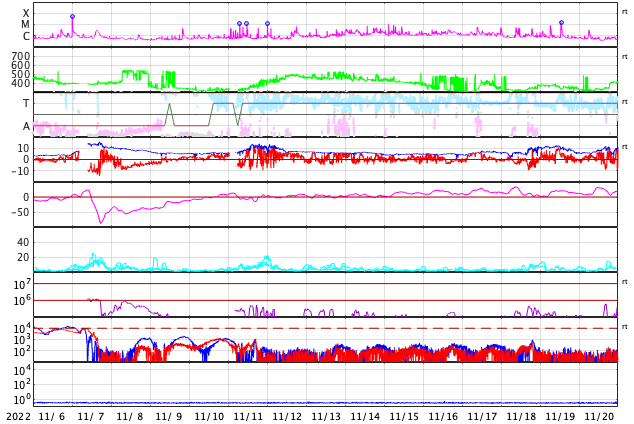
Task: Select the 11/7 date label
Action: click(x=91, y=416)
